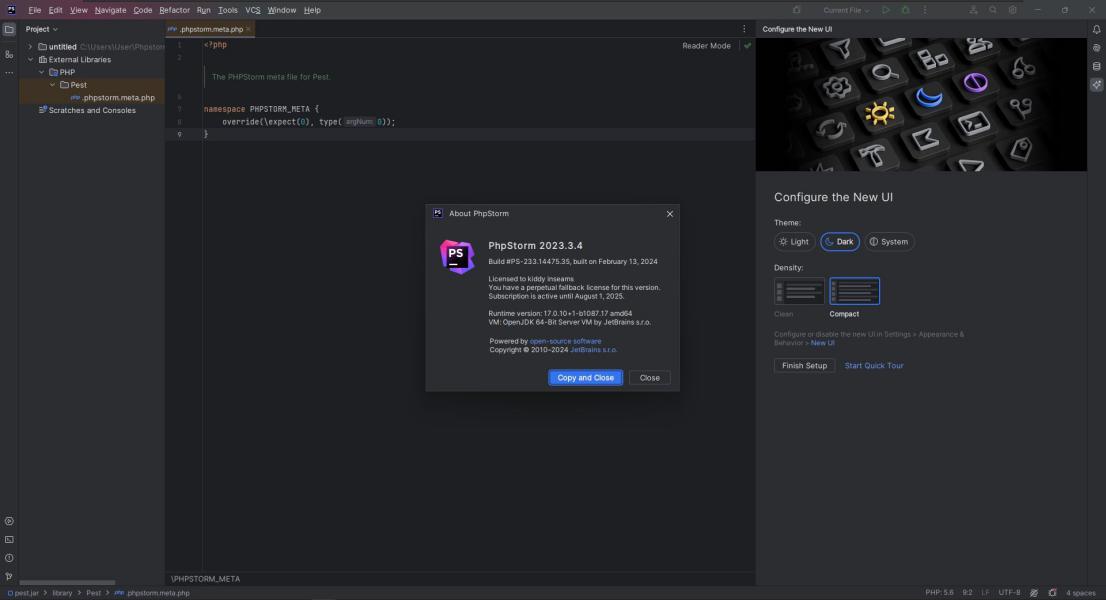Select the System theme option
Image resolution: width=1106 pixels, height=600 pixels.
pyautogui.click(x=889, y=242)
